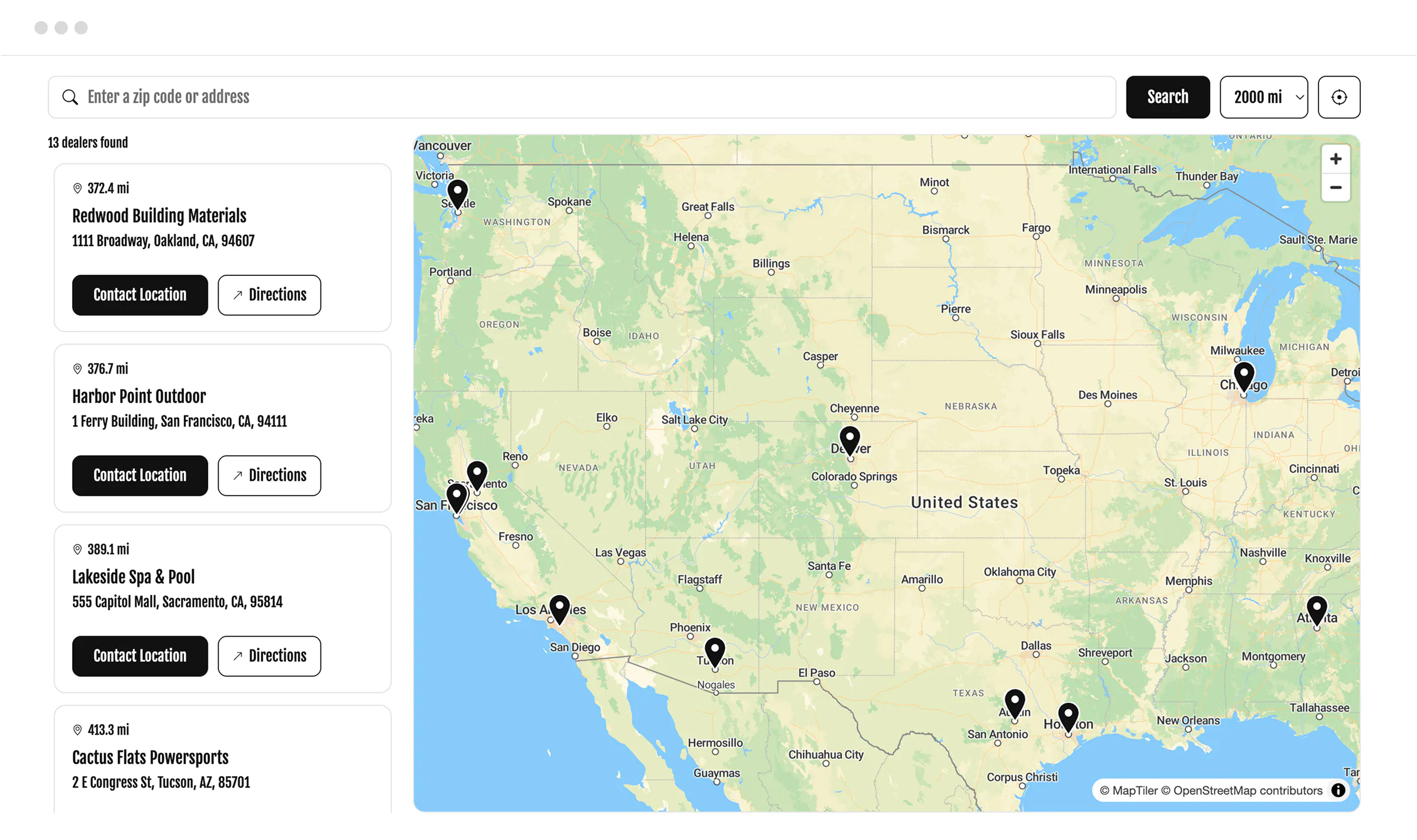The height and width of the screenshot is (840, 1417).
Task: Click the United States map label
Action: click(963, 503)
